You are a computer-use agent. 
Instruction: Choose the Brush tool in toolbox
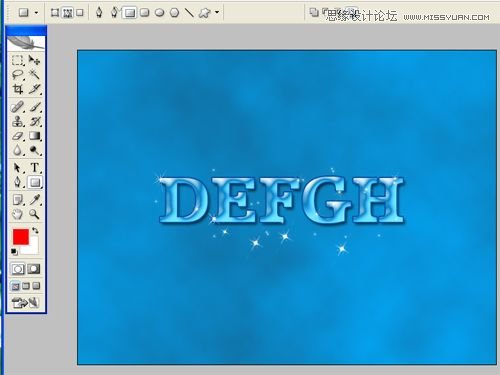pos(34,107)
